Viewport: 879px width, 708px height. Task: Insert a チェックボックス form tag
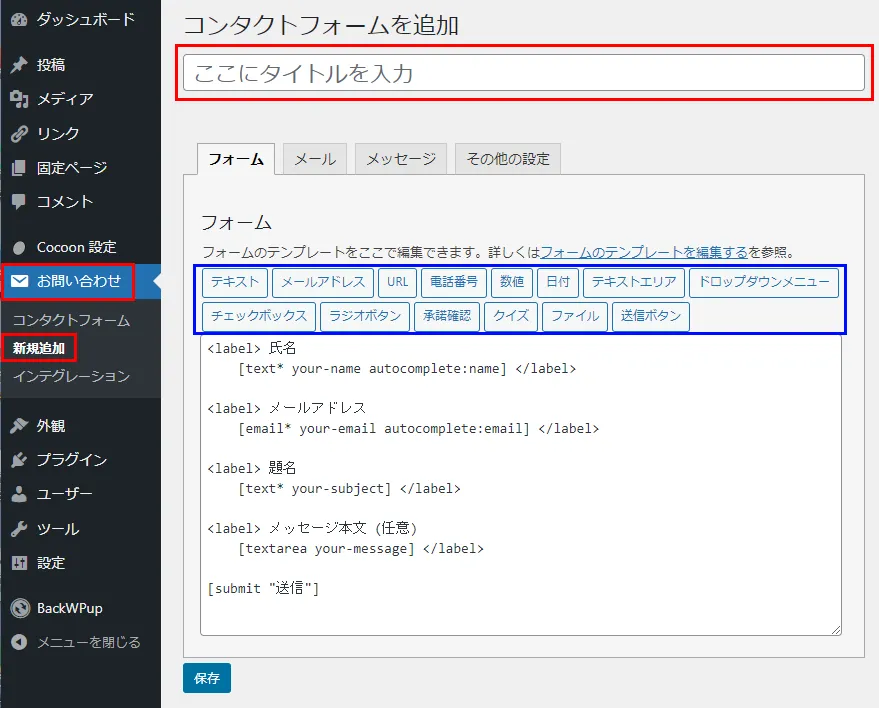coord(259,316)
